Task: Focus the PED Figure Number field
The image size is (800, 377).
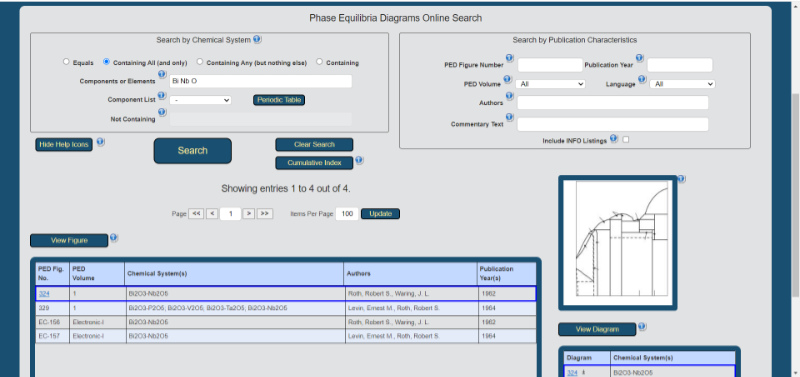Action: 550,65
